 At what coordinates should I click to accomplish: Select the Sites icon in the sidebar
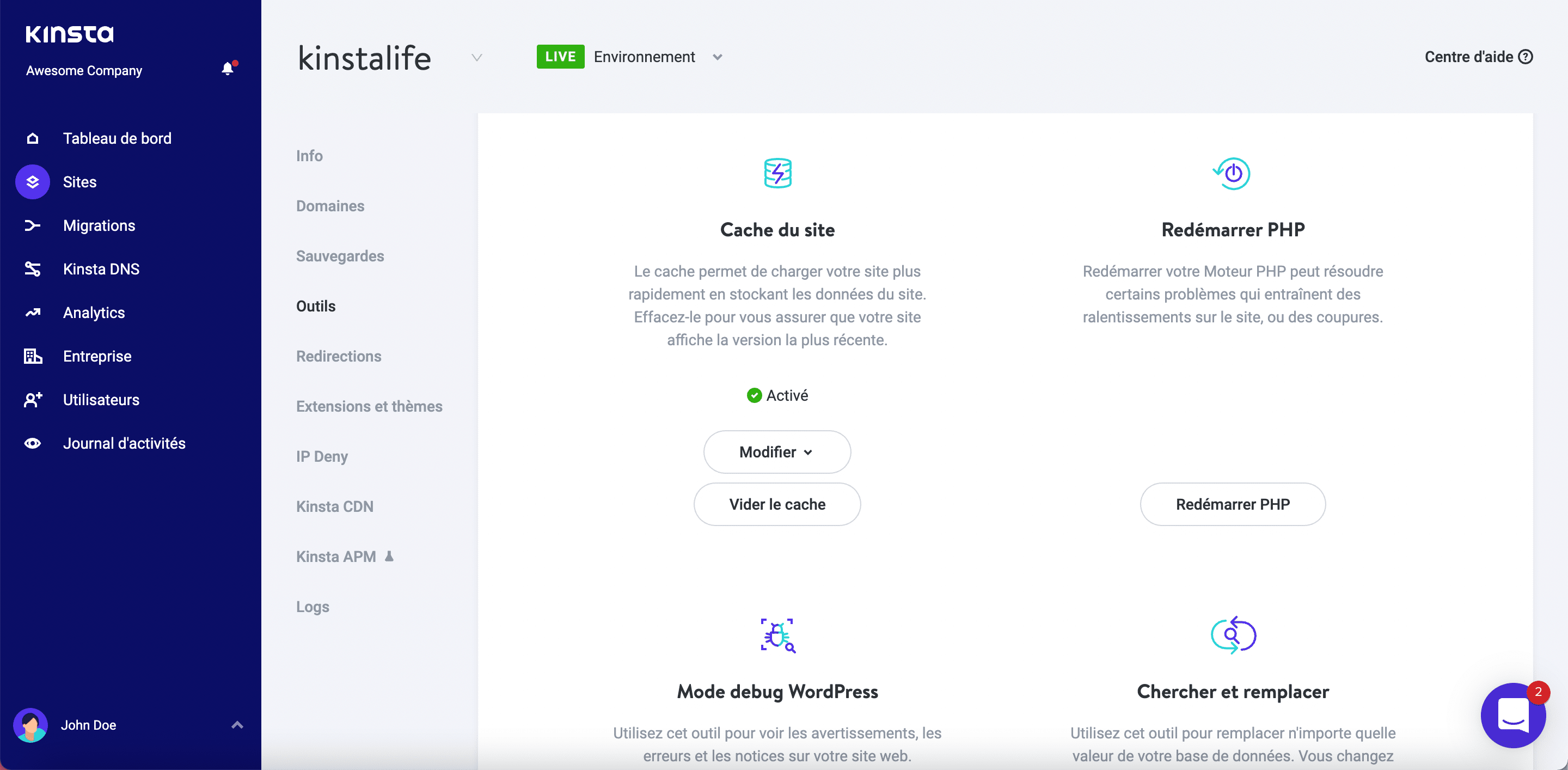coord(32,181)
